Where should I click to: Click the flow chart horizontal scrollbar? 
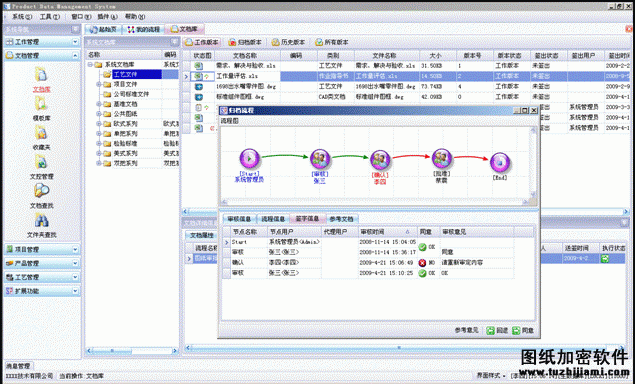coord(375,202)
